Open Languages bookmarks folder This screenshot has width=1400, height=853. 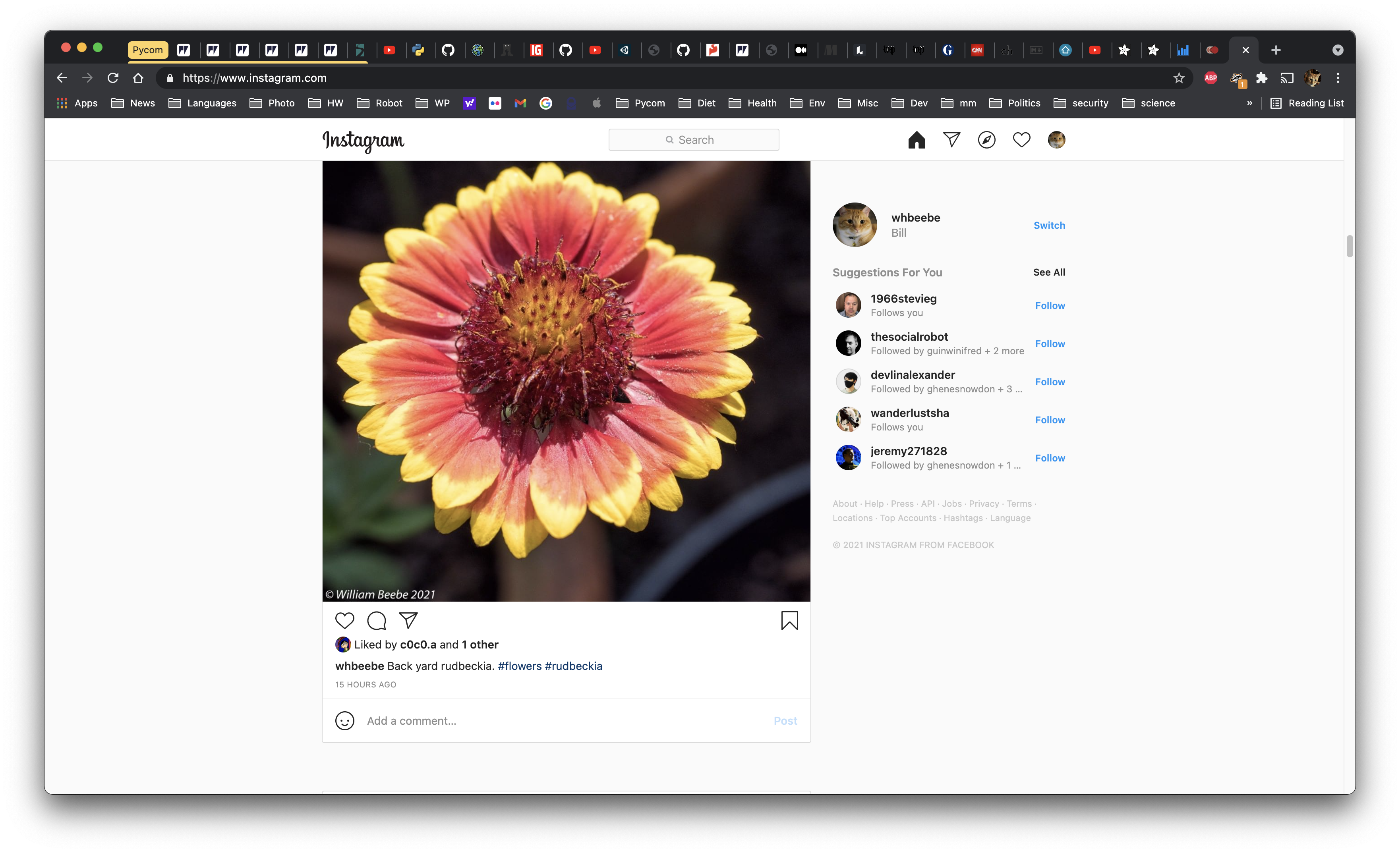[x=202, y=103]
